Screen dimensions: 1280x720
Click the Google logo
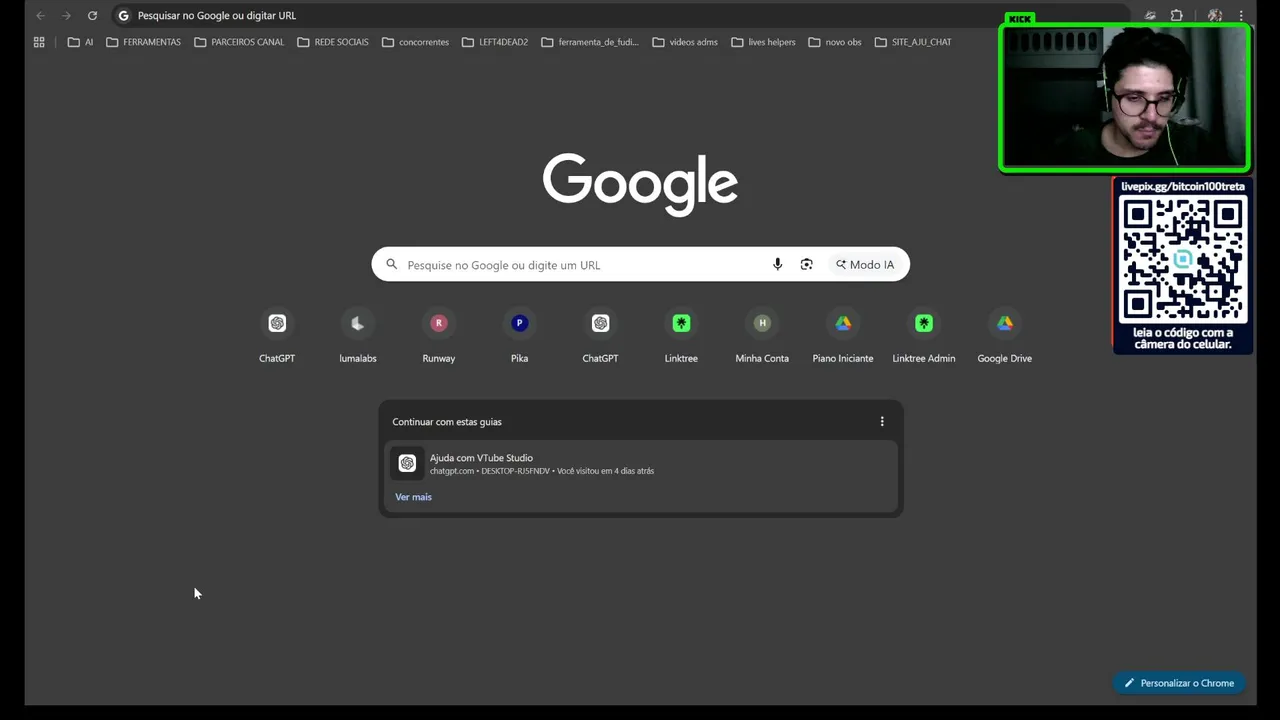coord(640,184)
